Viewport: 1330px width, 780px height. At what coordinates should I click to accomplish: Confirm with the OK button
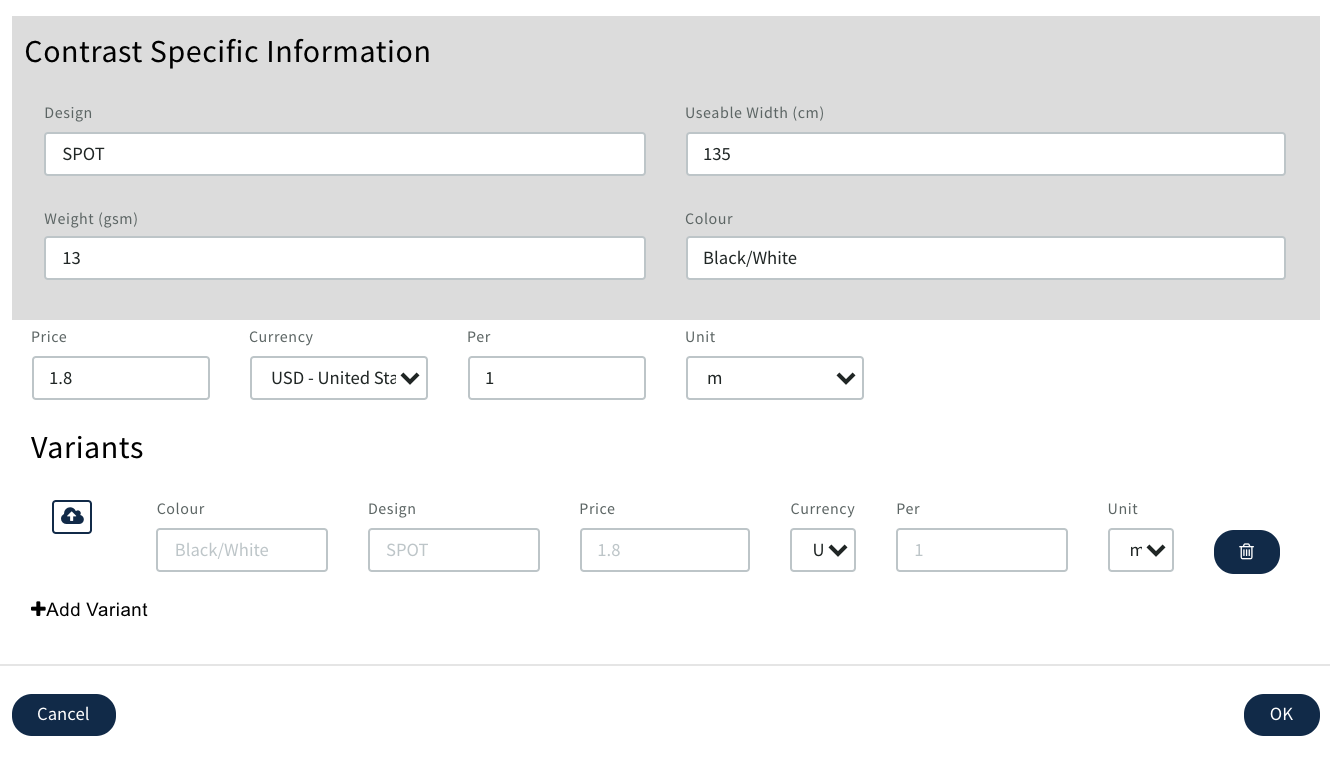[1281, 714]
